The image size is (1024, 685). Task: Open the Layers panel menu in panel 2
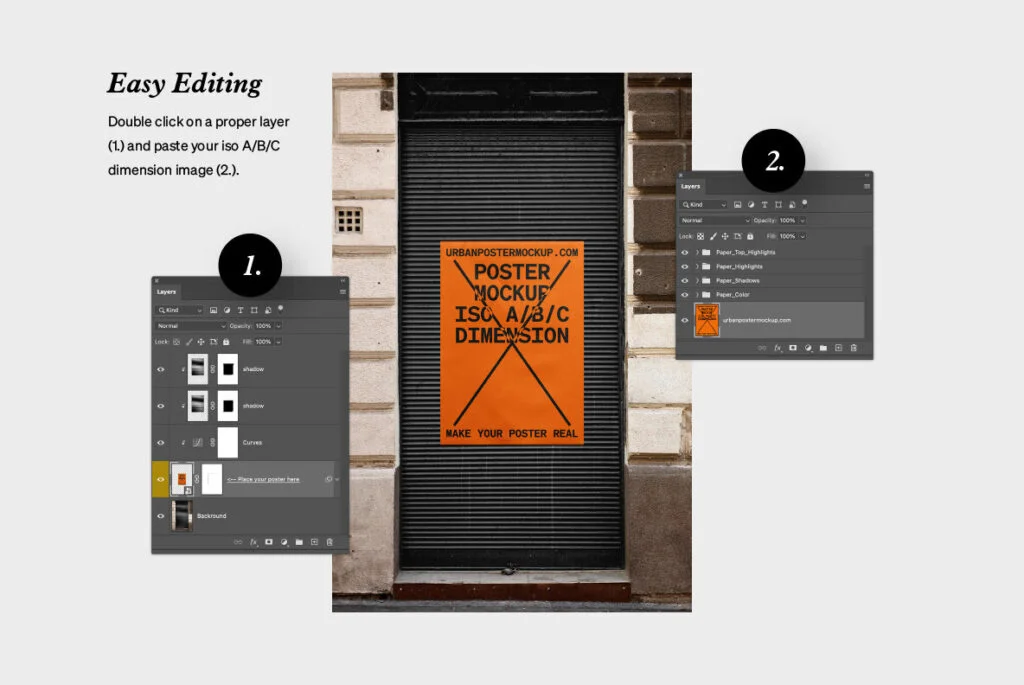867,186
